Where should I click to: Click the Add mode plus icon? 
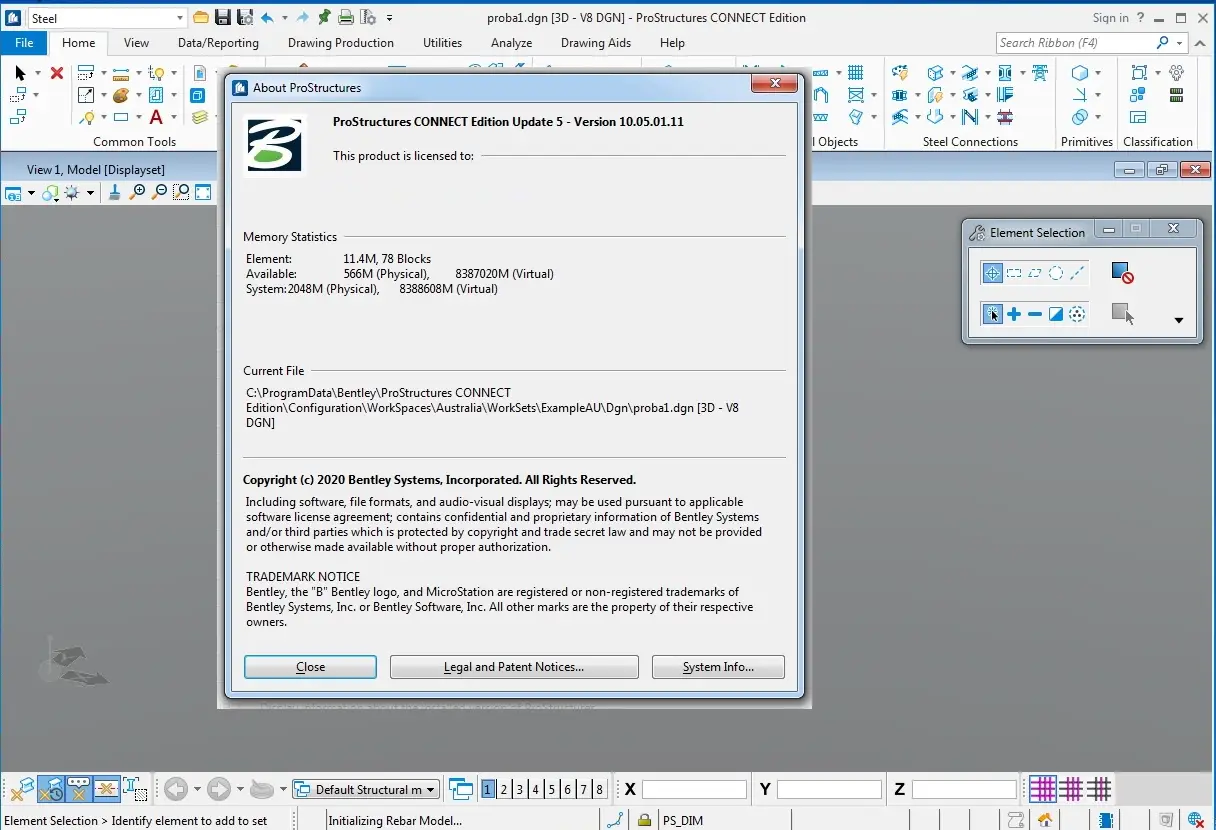pyautogui.click(x=1014, y=314)
